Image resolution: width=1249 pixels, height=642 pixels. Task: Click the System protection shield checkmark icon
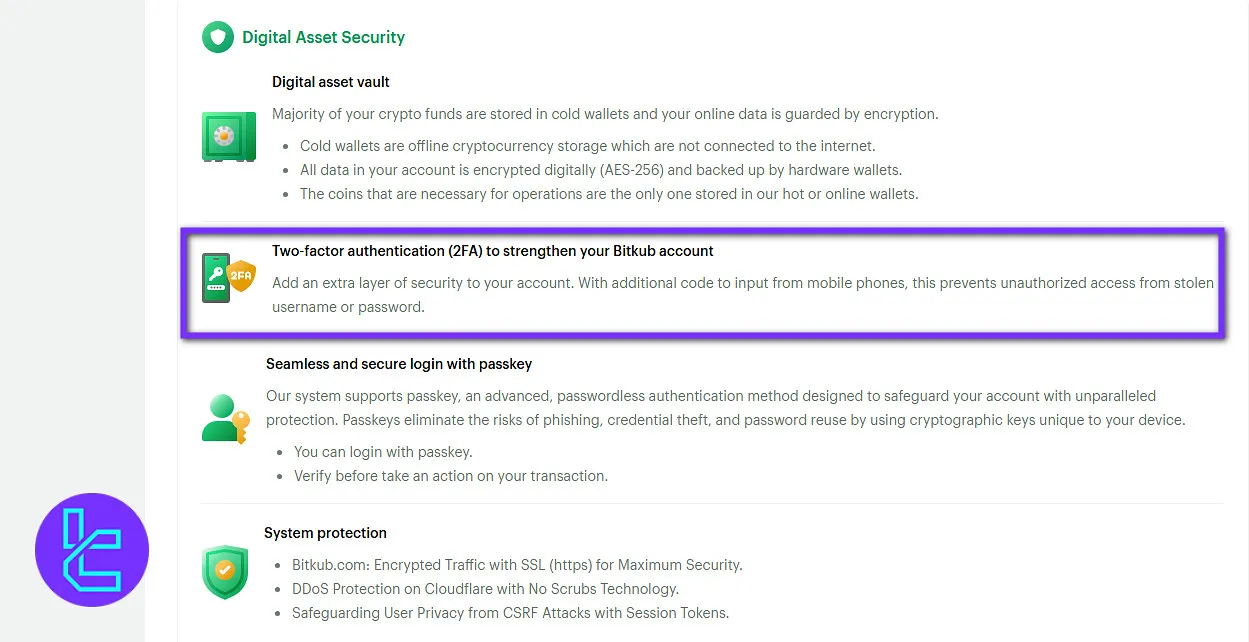pos(225,572)
